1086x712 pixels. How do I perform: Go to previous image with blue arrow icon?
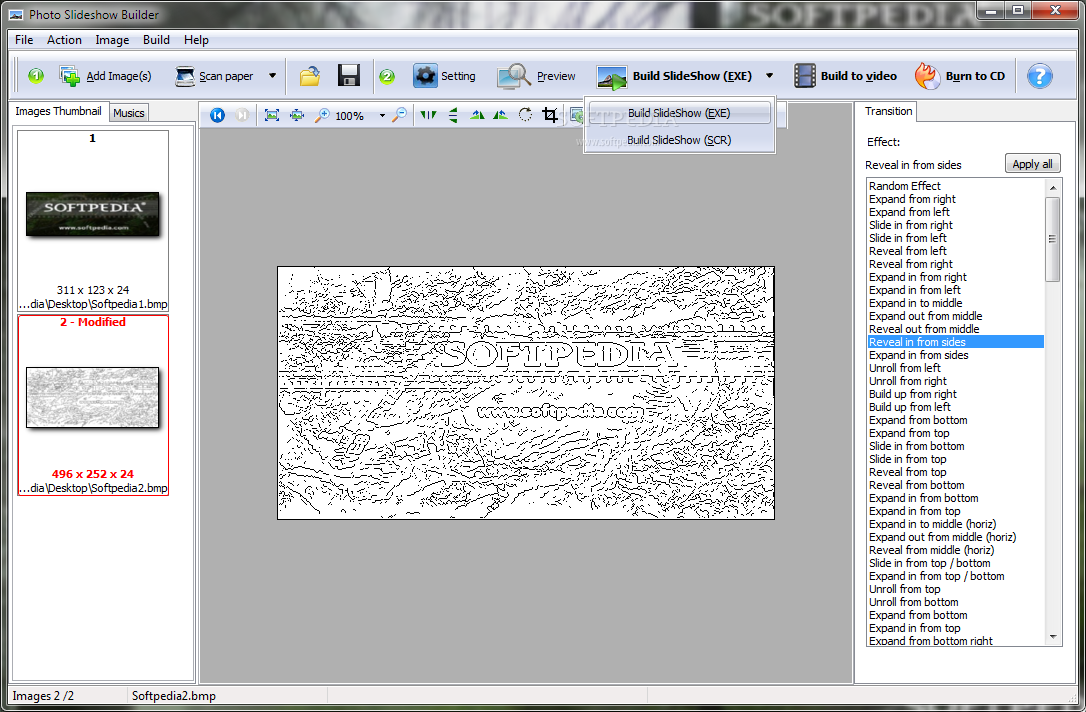pos(217,115)
